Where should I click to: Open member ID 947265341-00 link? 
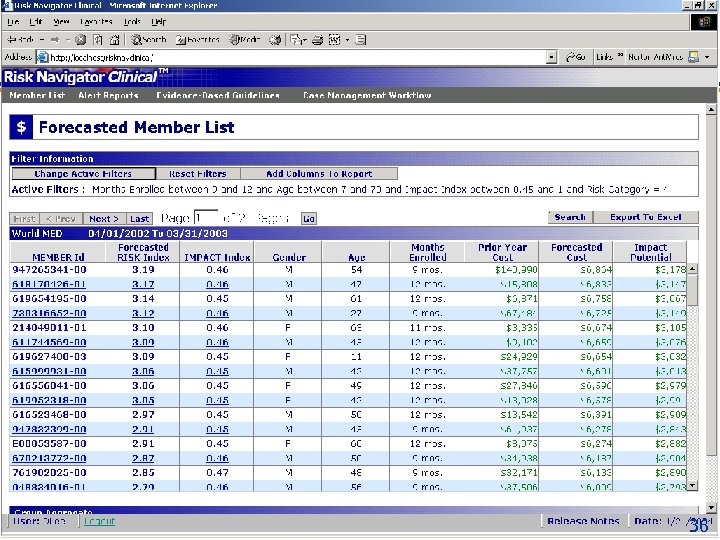(x=48, y=270)
